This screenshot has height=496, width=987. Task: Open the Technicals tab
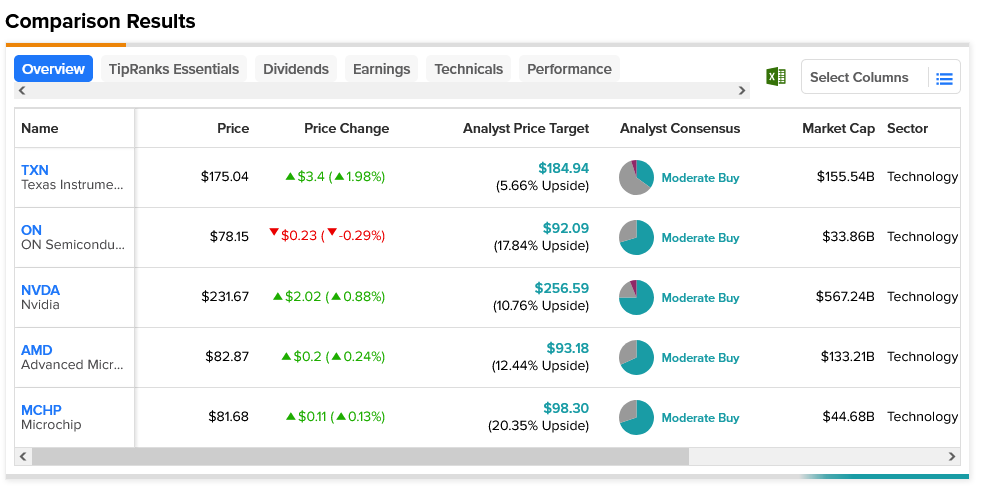[x=468, y=69]
